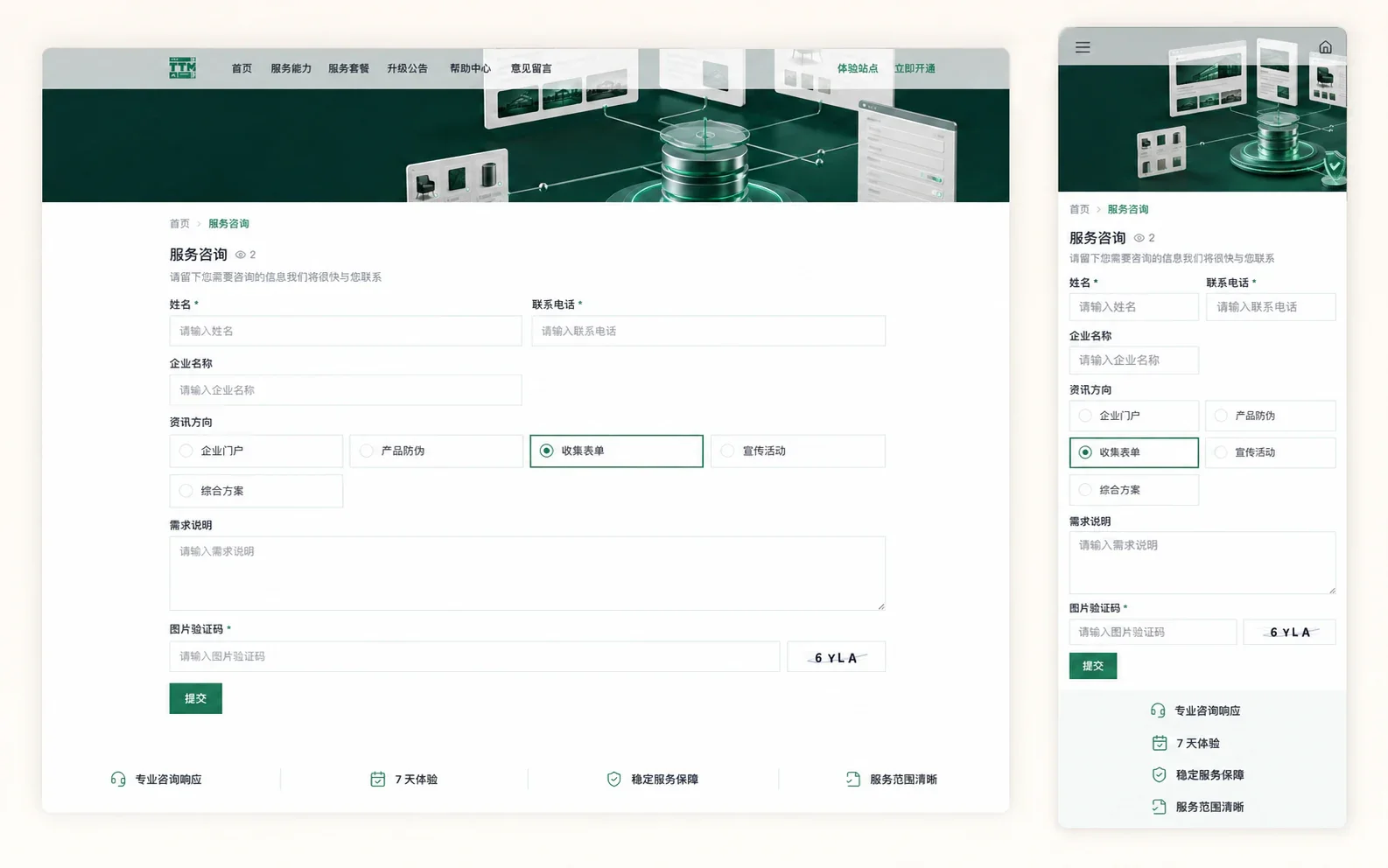Submit the desktop form with 提交
This screenshot has width=1388, height=868.
click(x=195, y=698)
